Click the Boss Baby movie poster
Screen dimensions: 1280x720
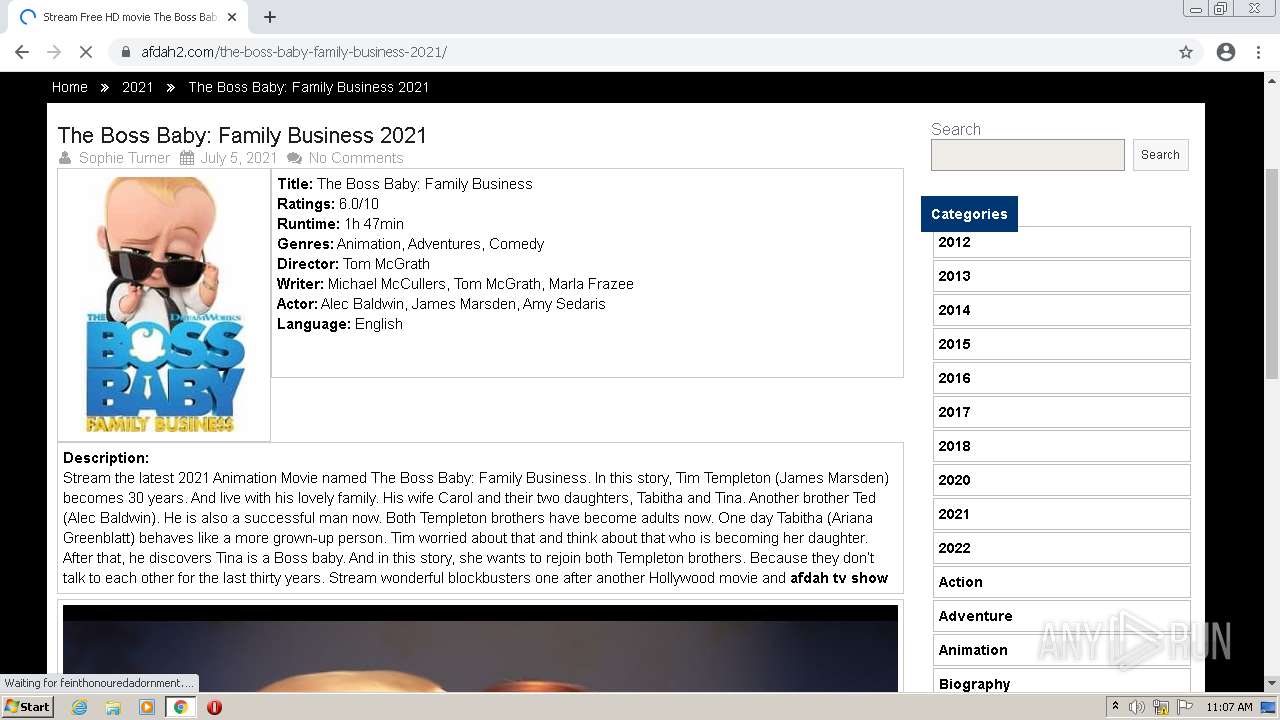[x=164, y=305]
